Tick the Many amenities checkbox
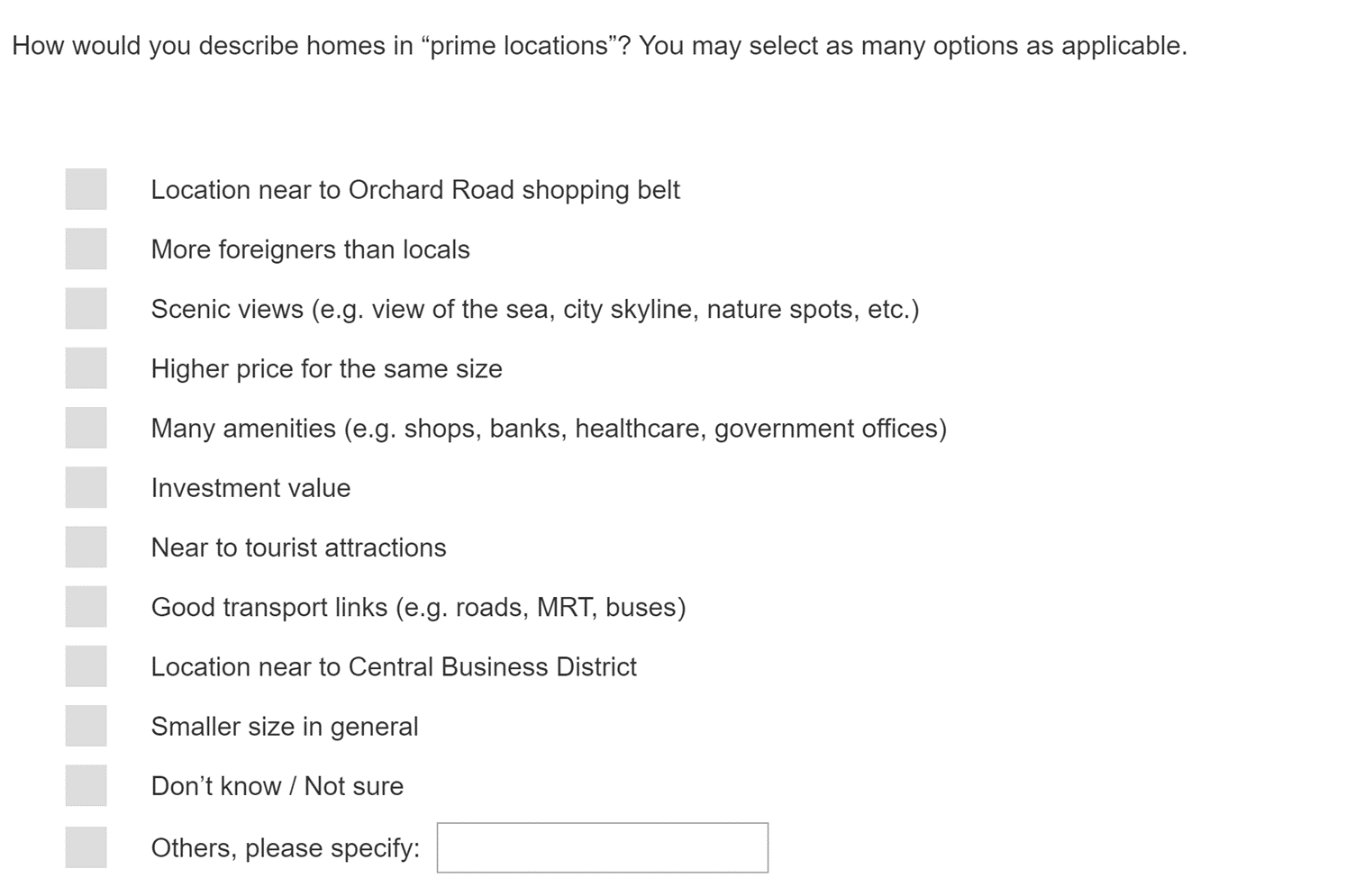 pos(86,428)
